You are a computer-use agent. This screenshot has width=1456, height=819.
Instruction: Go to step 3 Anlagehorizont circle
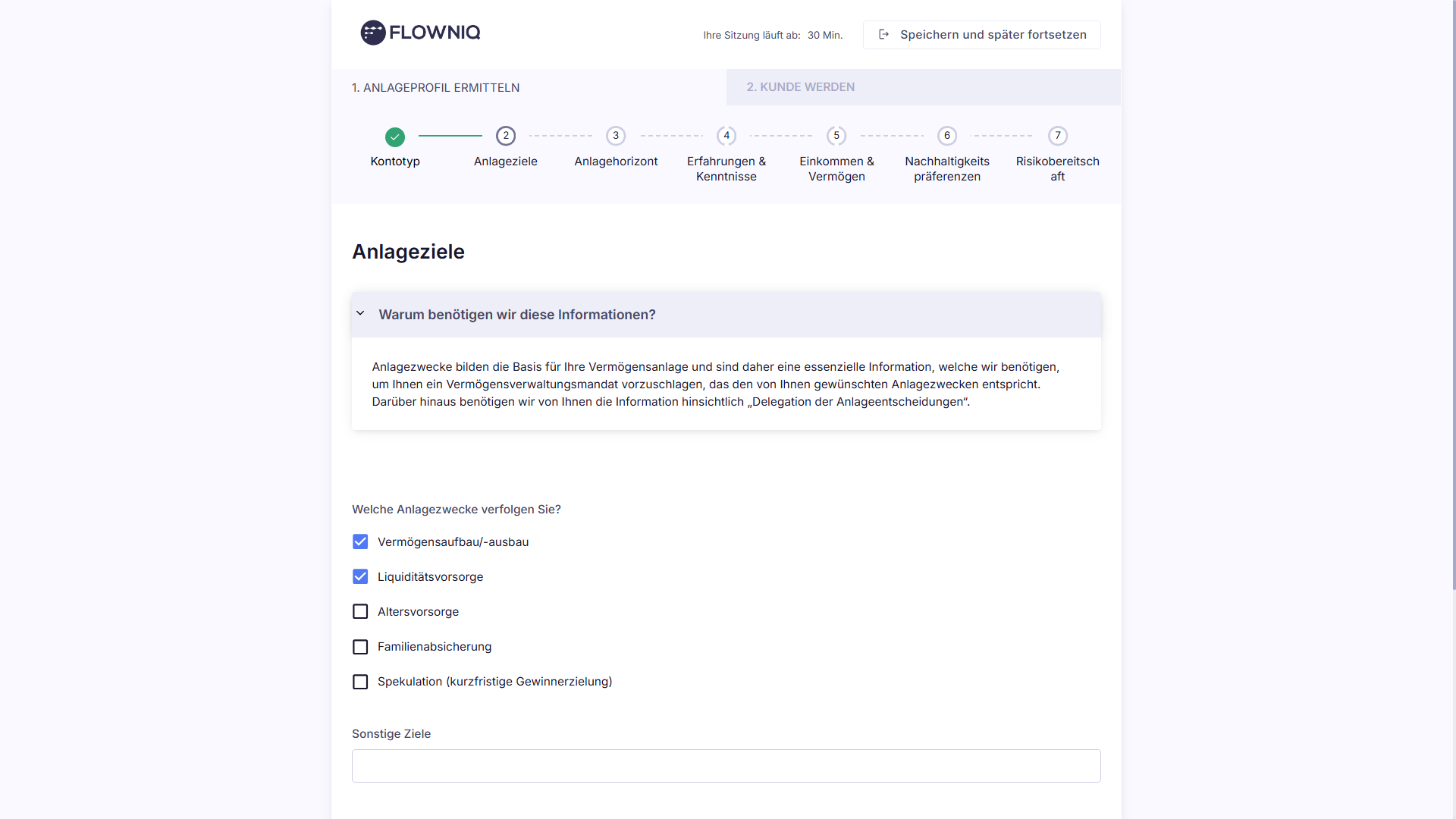tap(616, 136)
